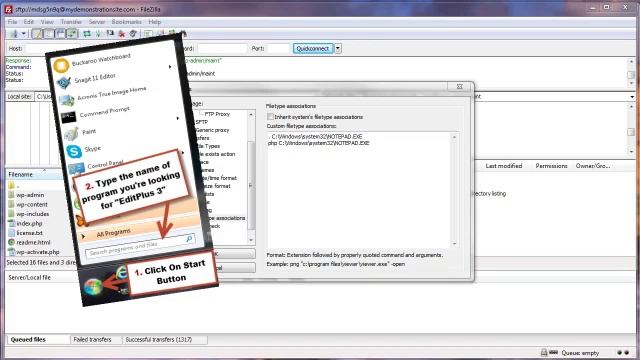
Task: Enable Inherit system's filetype associations checkbox
Action: [x=270, y=117]
